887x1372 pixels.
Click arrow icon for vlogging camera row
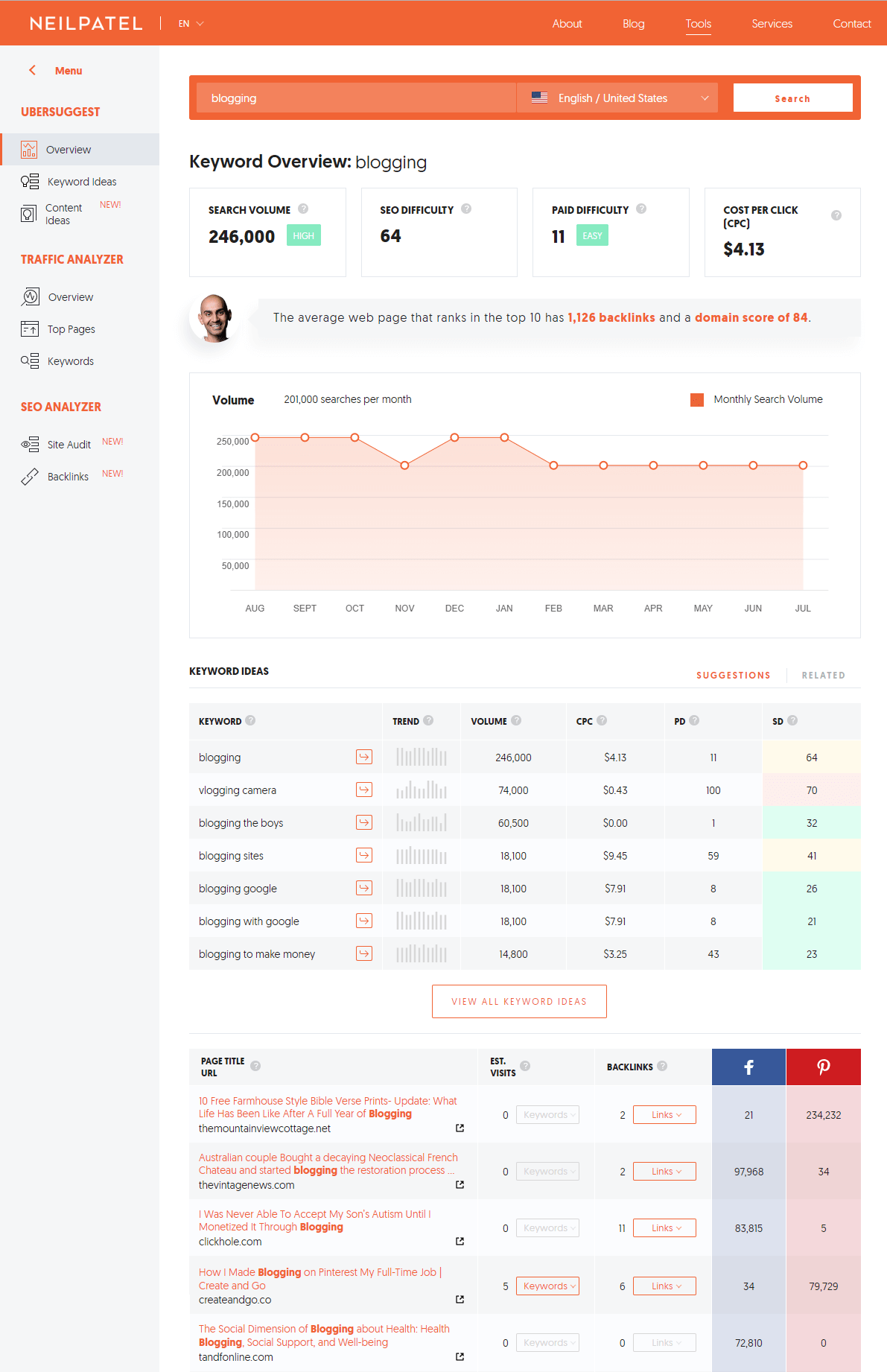[x=364, y=790]
